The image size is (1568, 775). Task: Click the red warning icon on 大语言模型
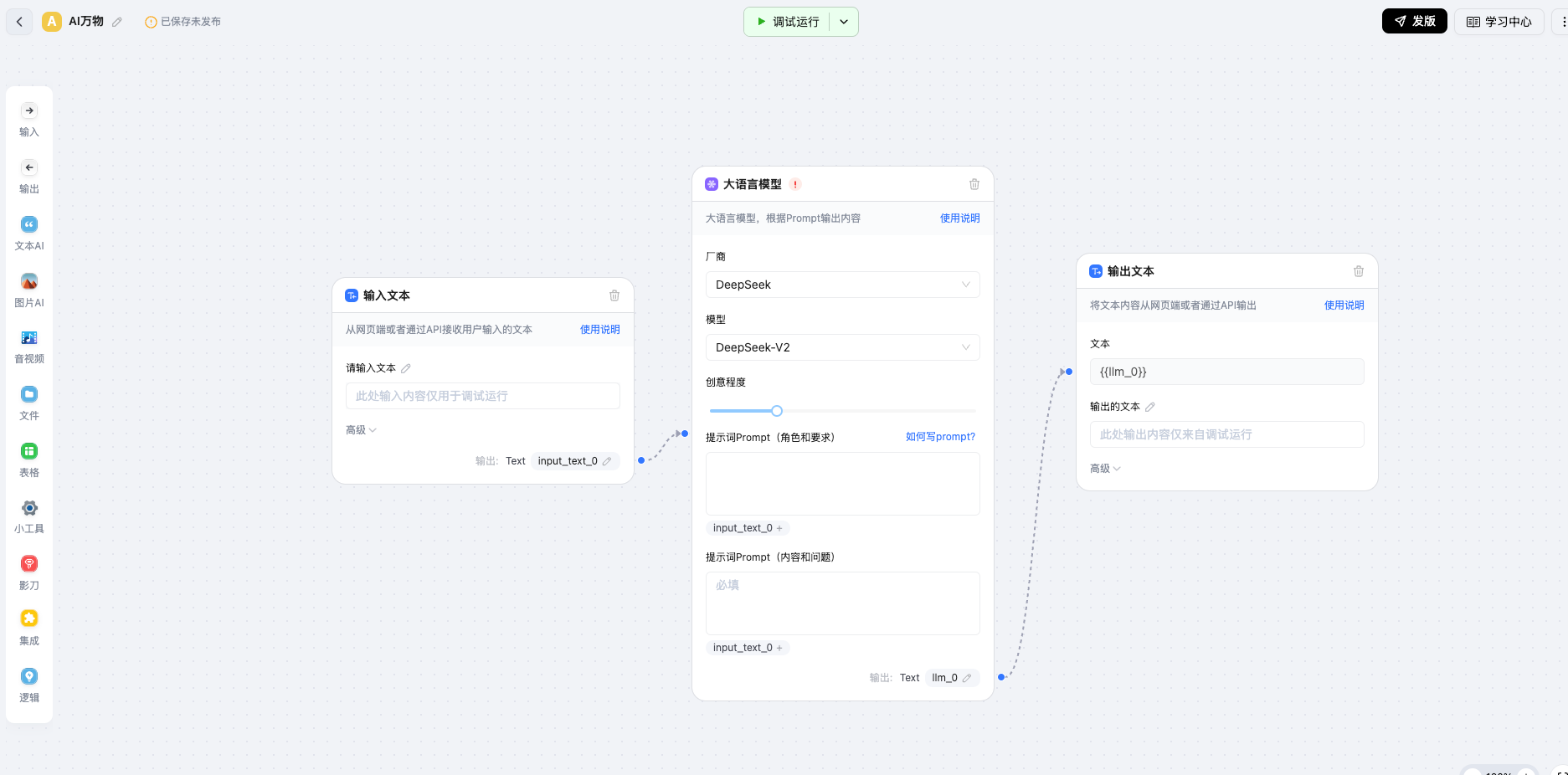coord(795,184)
